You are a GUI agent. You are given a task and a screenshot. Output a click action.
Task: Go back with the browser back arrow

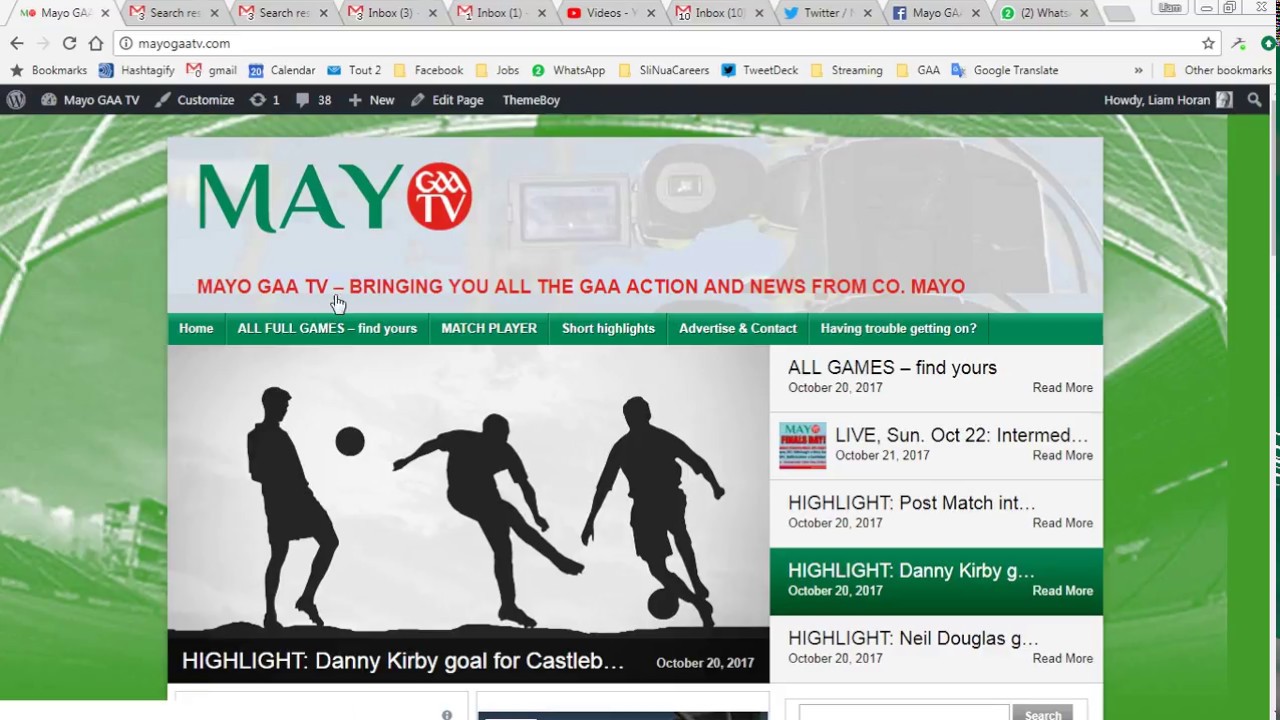point(17,43)
